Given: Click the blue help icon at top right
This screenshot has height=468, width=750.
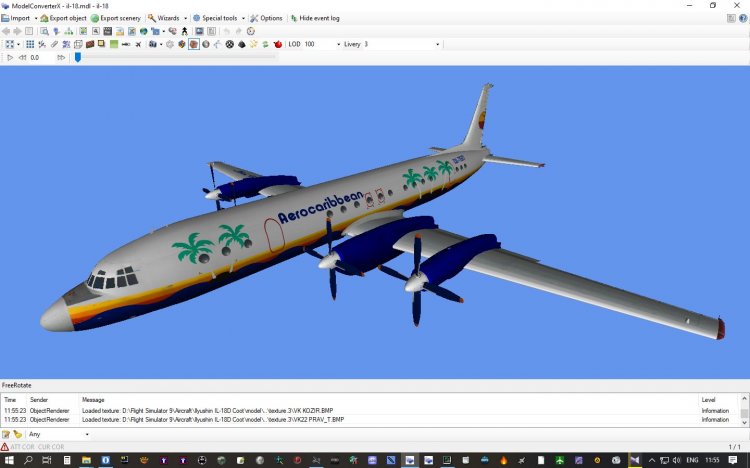Looking at the screenshot, I should click(743, 18).
